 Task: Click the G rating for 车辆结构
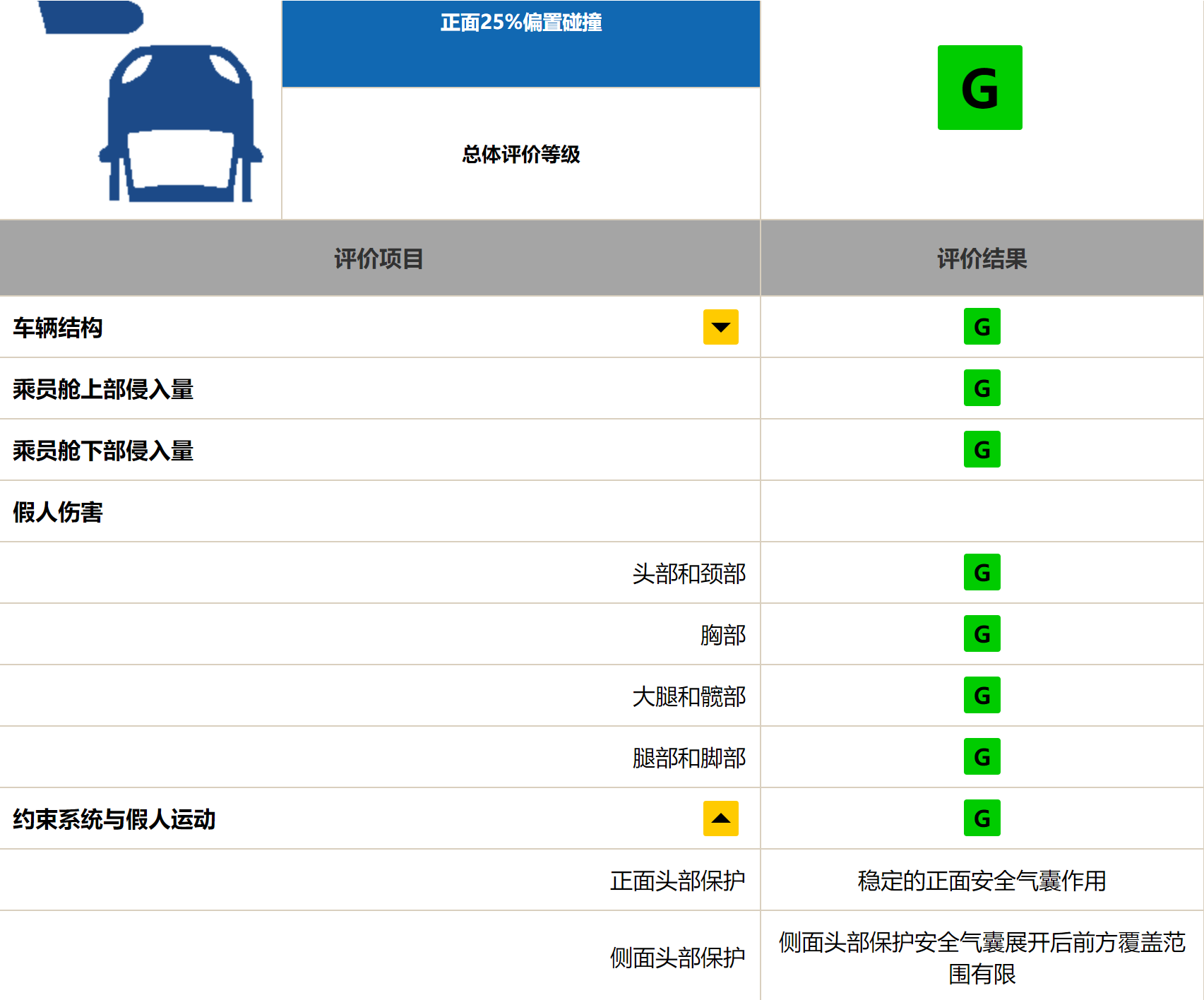[x=982, y=326]
